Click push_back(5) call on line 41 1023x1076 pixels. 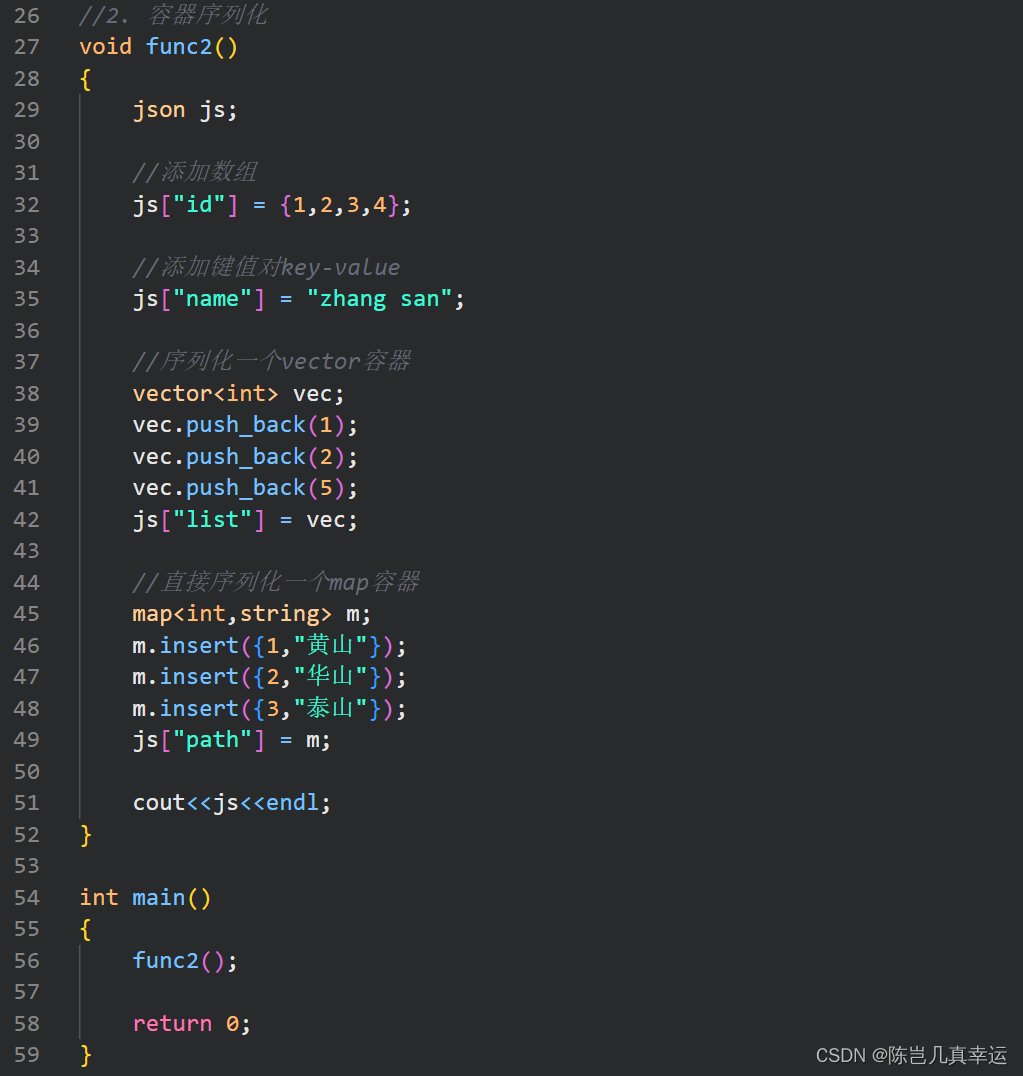(266, 488)
